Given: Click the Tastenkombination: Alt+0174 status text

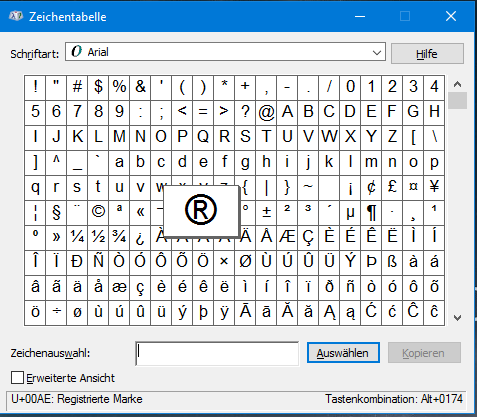Looking at the screenshot, I should [x=394, y=399].
